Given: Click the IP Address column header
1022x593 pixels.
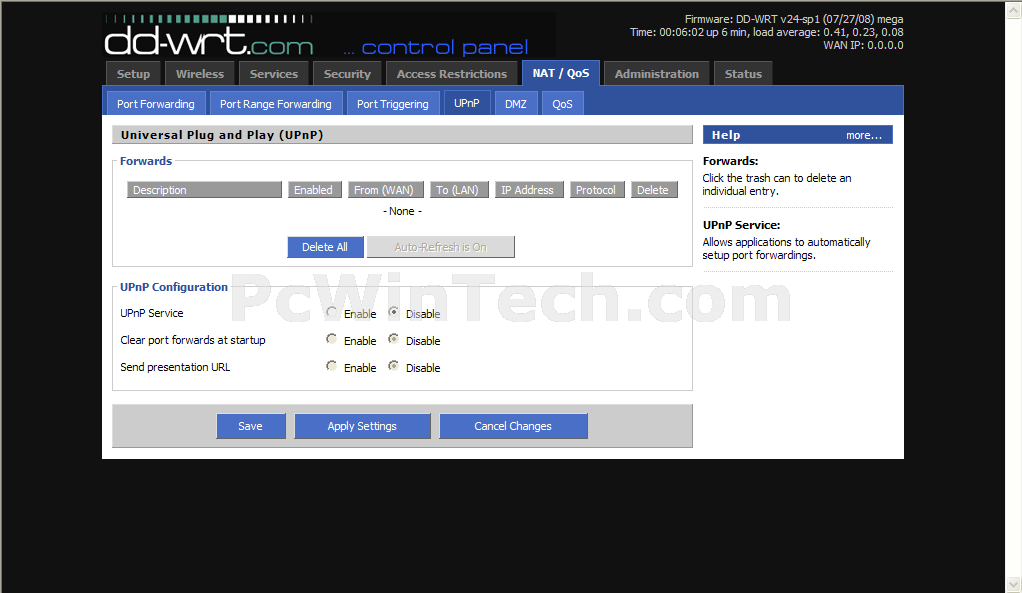Looking at the screenshot, I should tap(529, 190).
